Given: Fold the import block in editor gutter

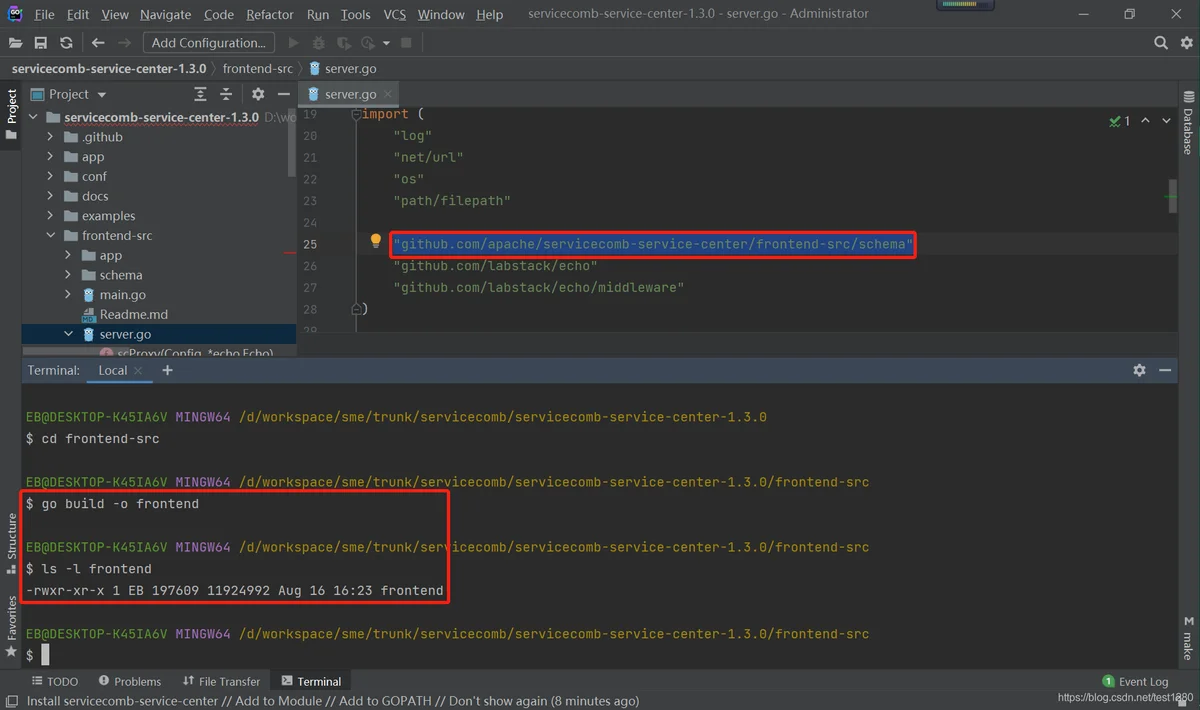Looking at the screenshot, I should [x=356, y=115].
